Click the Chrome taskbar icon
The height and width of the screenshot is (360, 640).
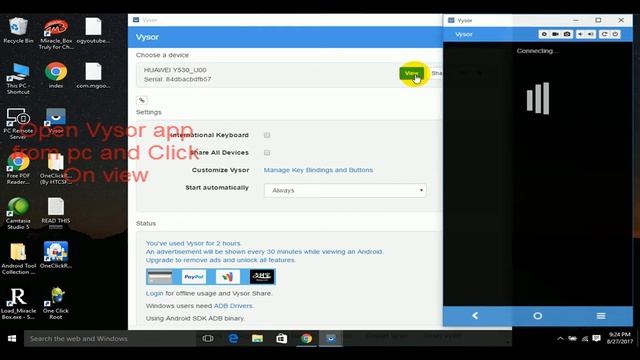[306, 338]
